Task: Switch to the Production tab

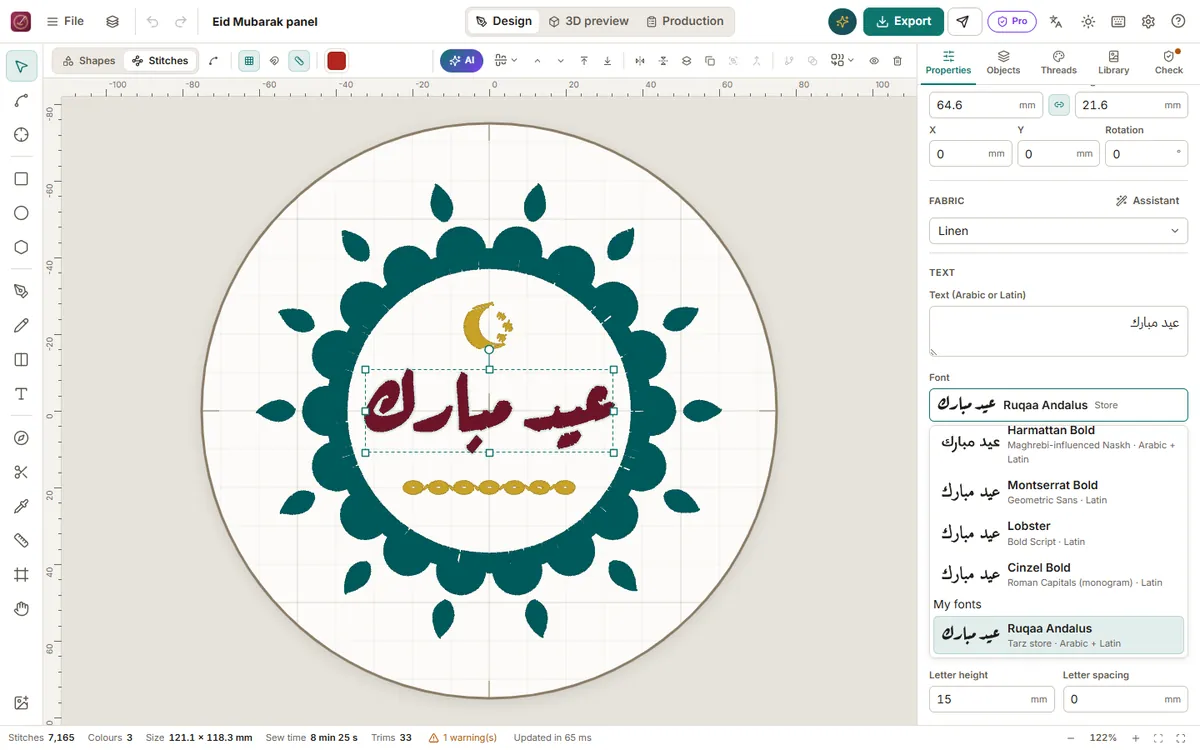Action: (685, 21)
